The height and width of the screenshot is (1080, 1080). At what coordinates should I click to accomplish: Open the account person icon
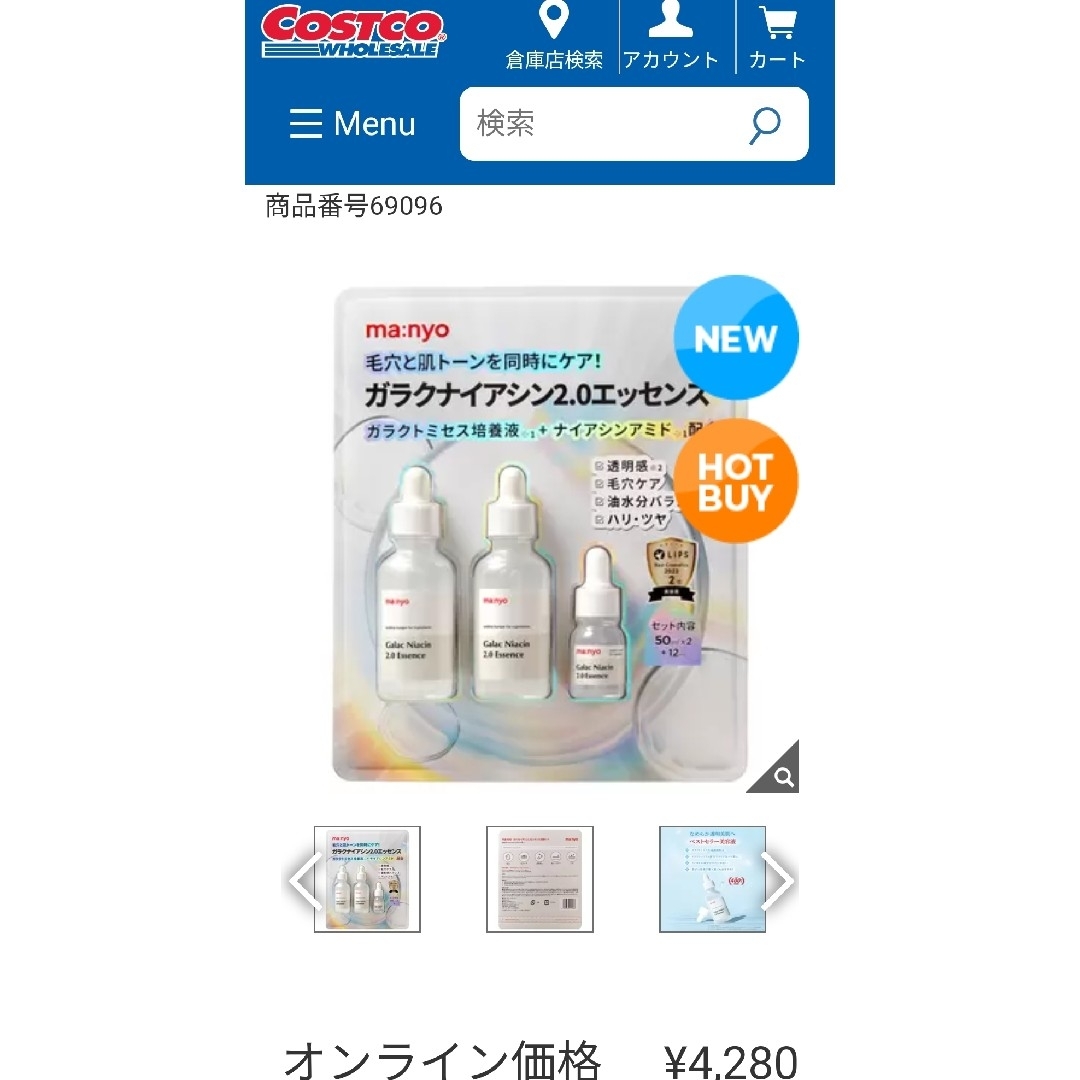click(671, 19)
